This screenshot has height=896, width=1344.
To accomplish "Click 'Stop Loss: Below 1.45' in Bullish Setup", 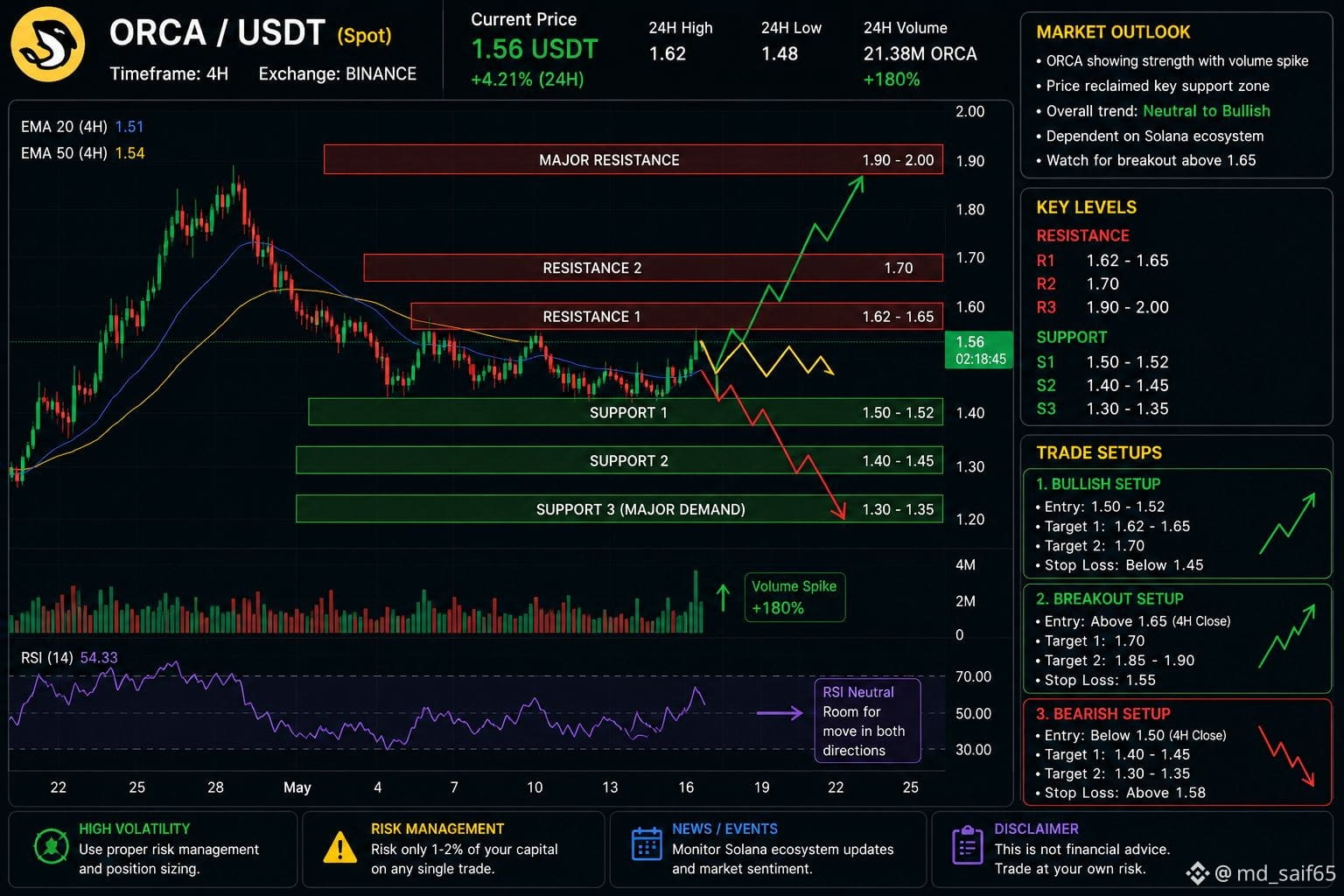I will click(x=1120, y=564).
